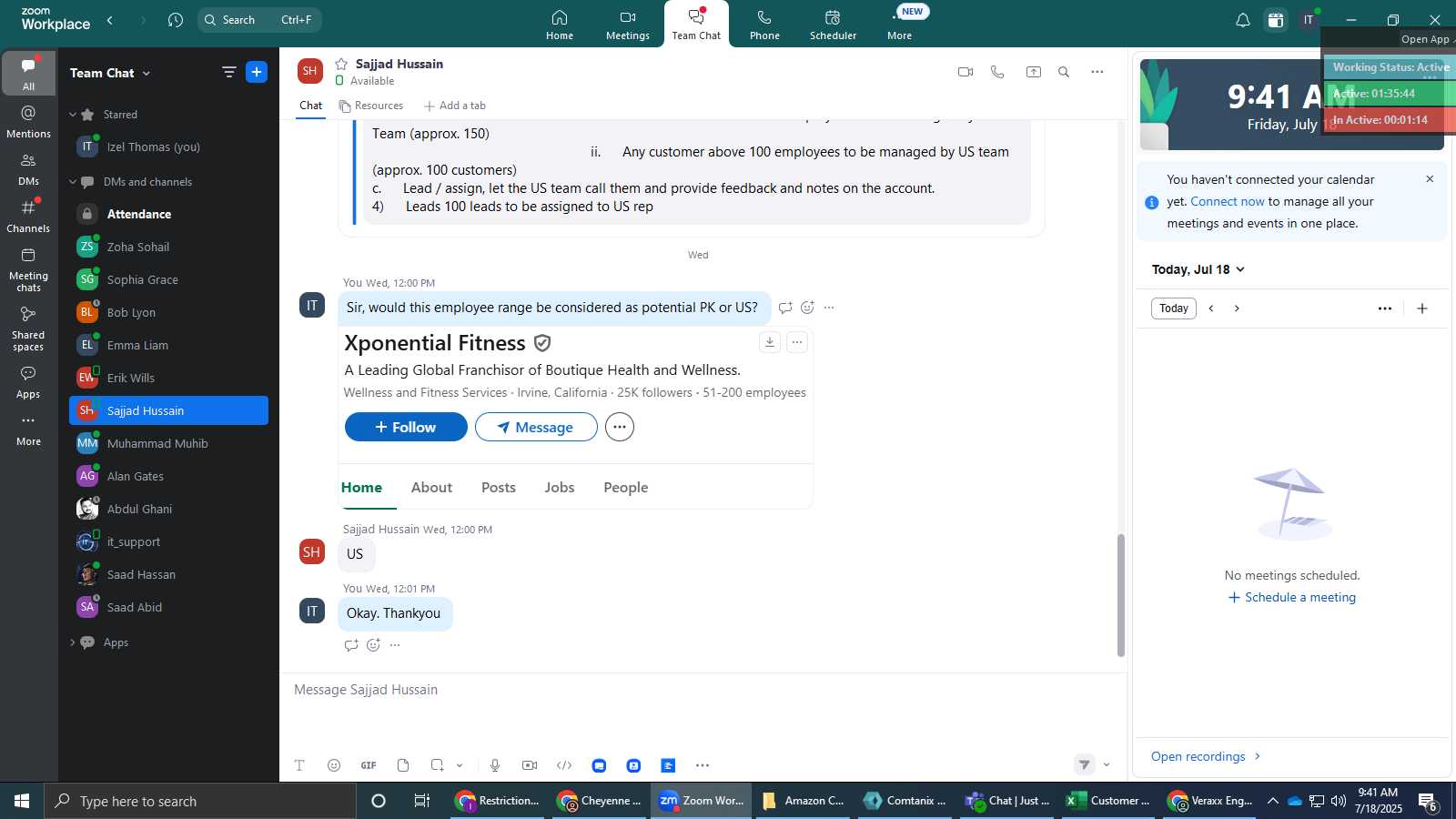Collapse the Starred section
The image size is (1456, 819).
pos(73,115)
